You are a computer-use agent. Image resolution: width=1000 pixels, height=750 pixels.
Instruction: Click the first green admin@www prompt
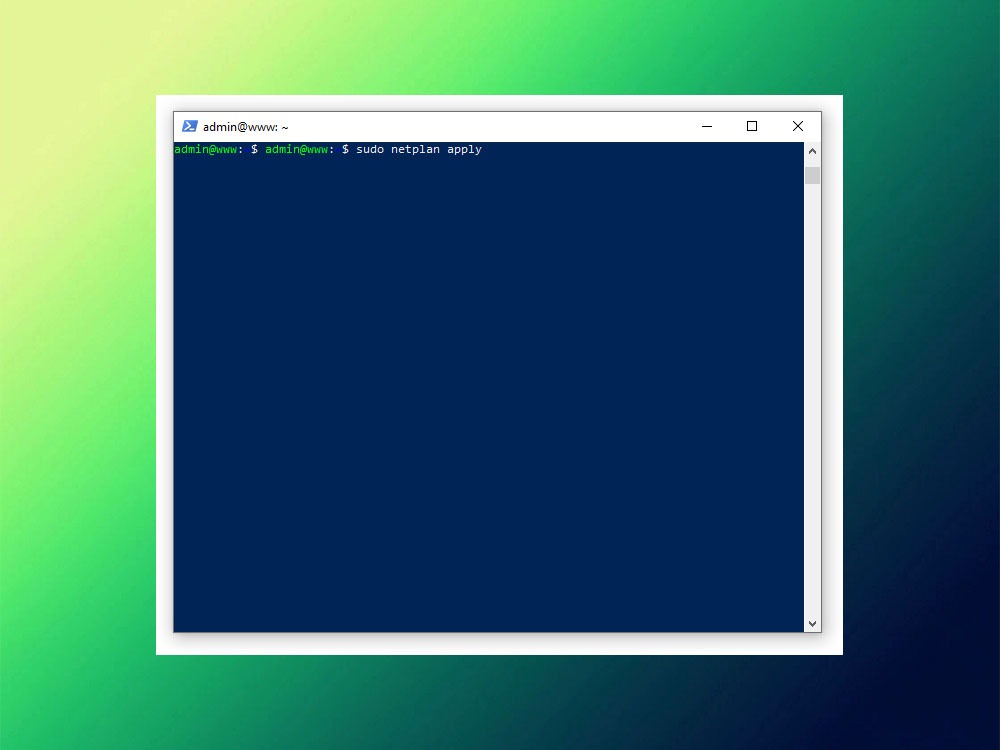205,149
